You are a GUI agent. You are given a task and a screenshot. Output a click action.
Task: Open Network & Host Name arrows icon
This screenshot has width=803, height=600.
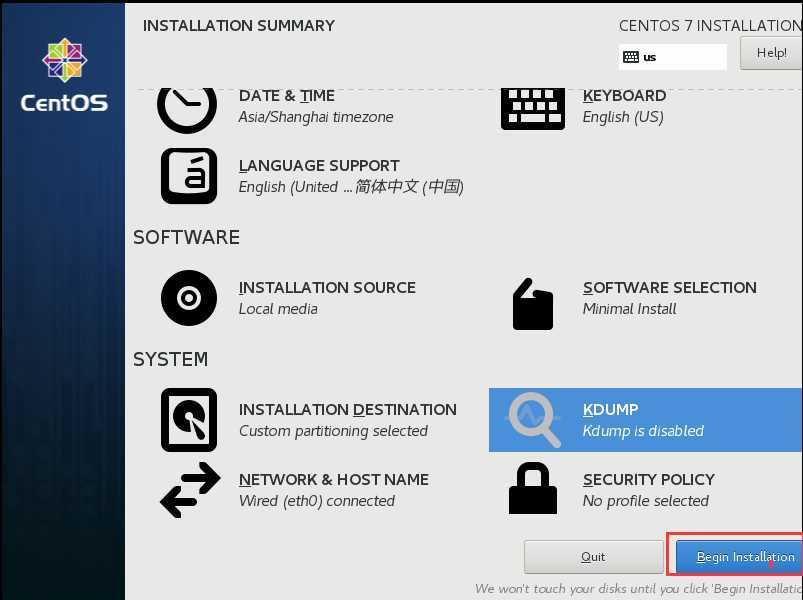190,490
